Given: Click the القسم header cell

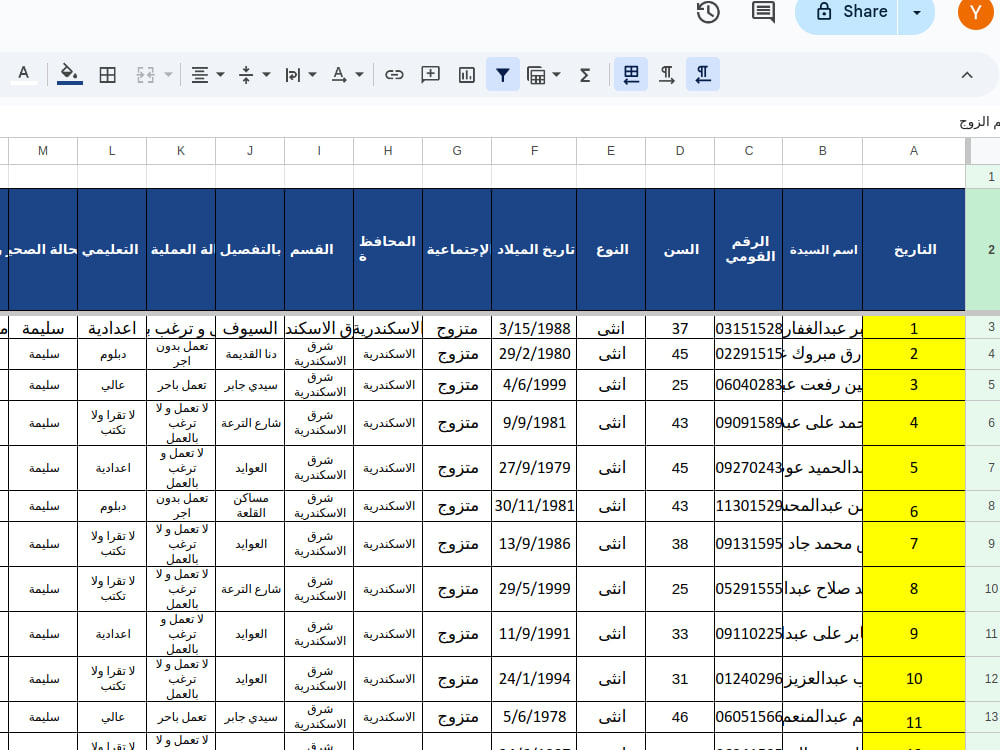Looking at the screenshot, I should coord(319,249).
